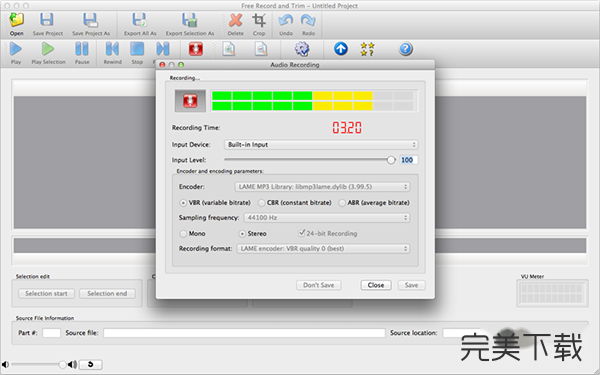Image resolution: width=600 pixels, height=375 pixels.
Task: Open the Encoder dropdown
Action: (x=322, y=187)
